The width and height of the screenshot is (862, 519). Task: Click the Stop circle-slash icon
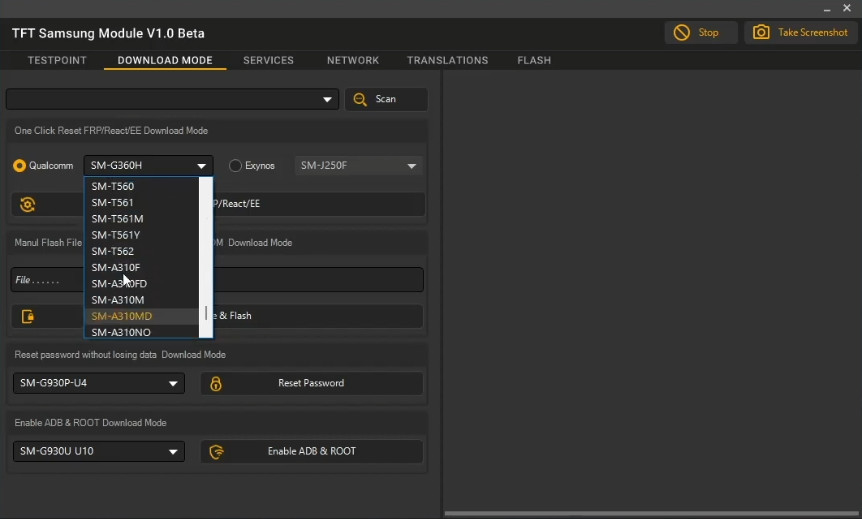tap(682, 32)
